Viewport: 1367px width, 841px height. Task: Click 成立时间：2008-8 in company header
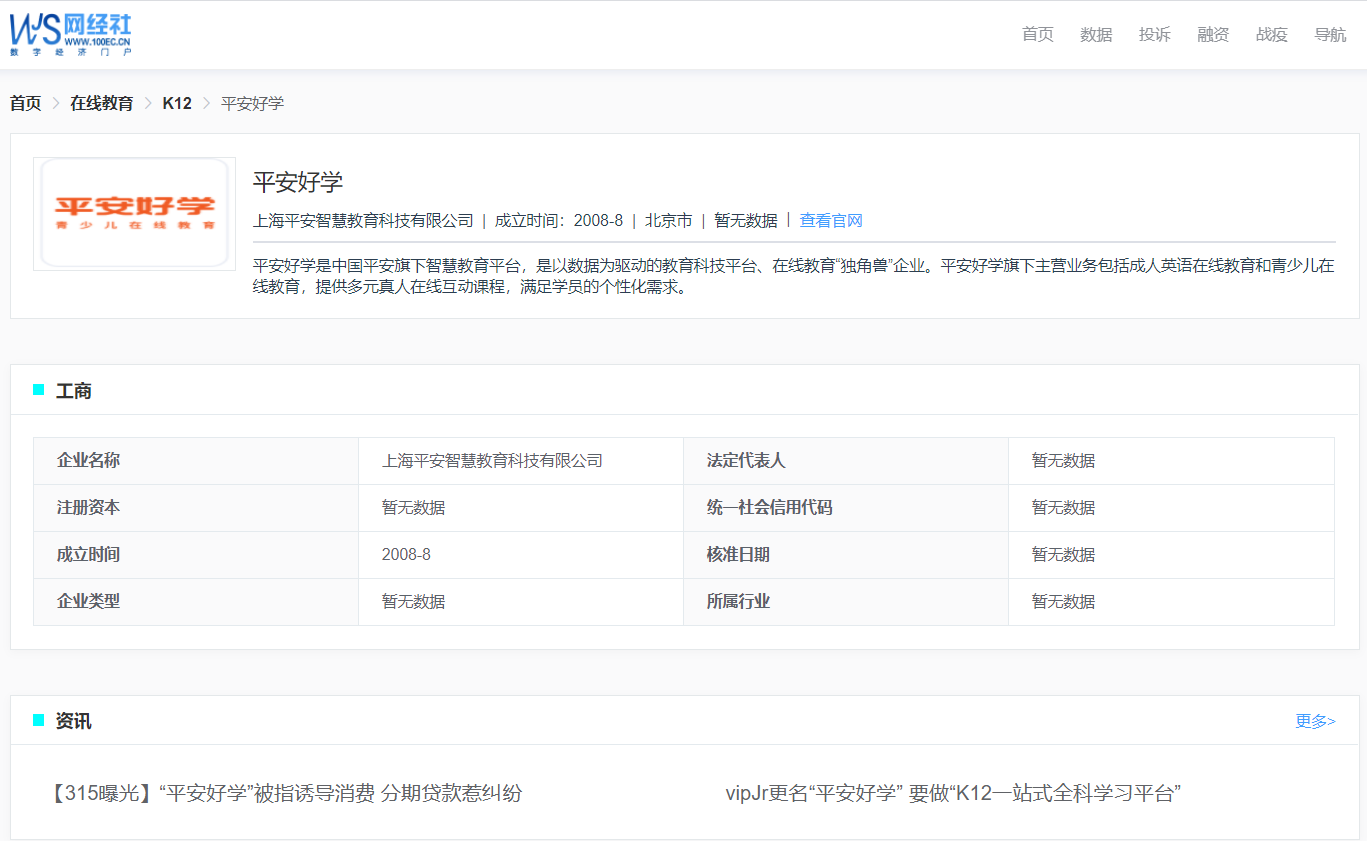click(559, 221)
